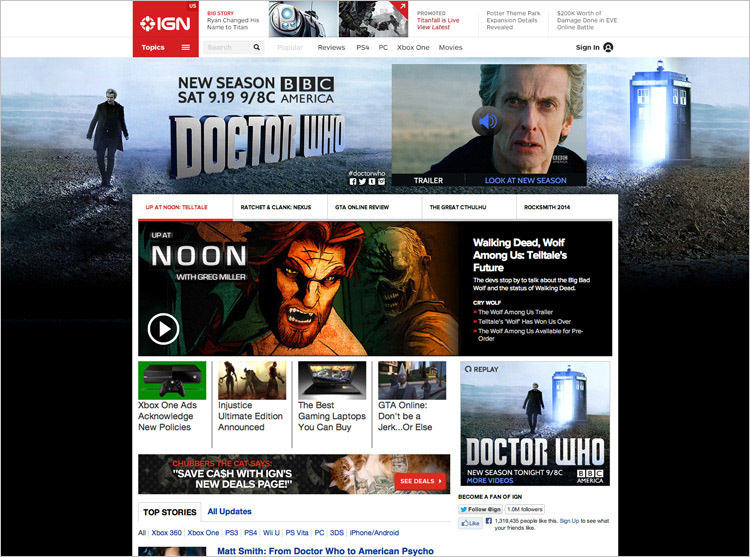Click the Best Gaming Laptops thumbnail

tap(332, 380)
